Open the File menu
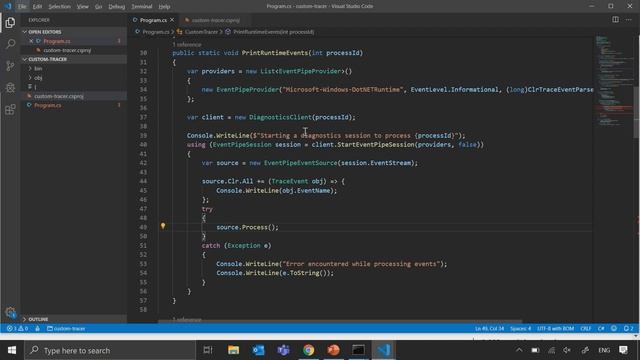This screenshot has width=640, height=360. click(22, 7)
